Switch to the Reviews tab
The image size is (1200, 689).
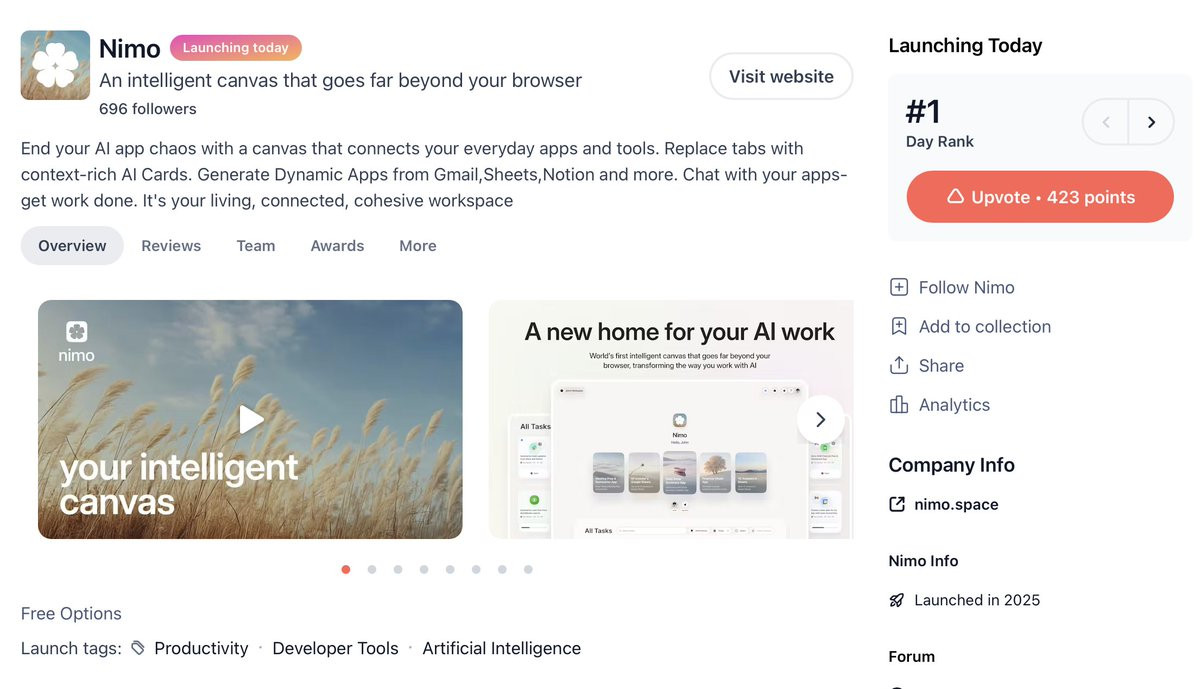point(171,246)
